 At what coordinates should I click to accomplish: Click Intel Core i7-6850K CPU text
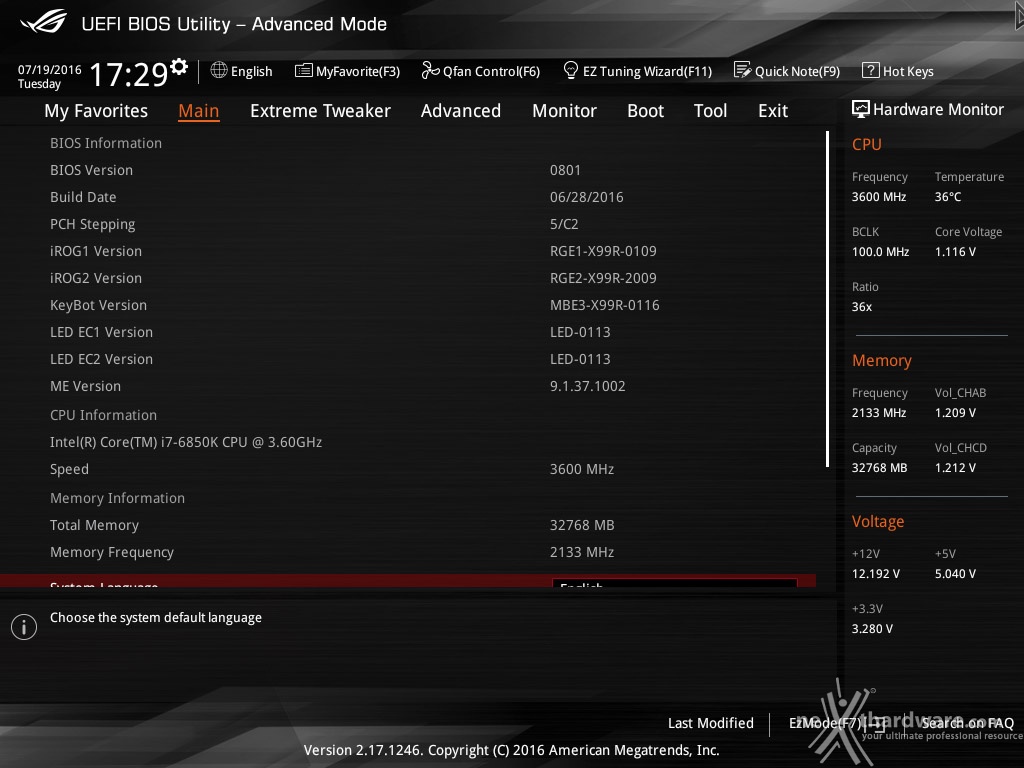(186, 442)
